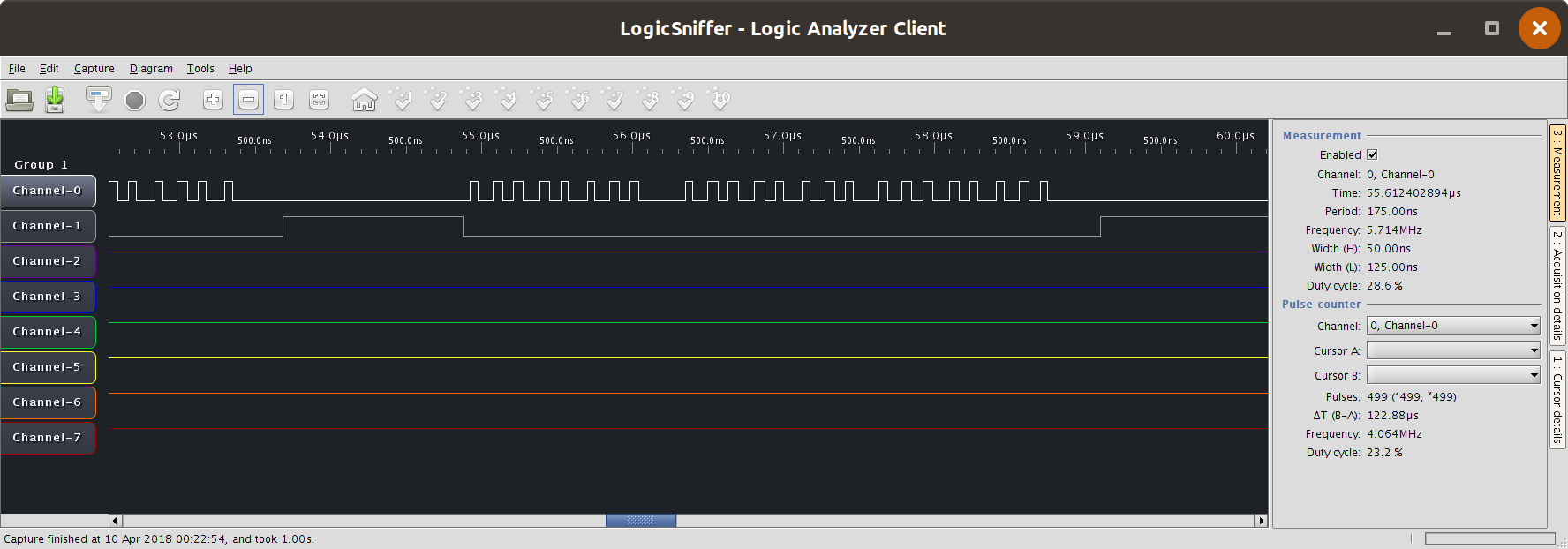Click the Time value 55.612402894µs
The height and width of the screenshot is (549, 1568).
click(x=1413, y=193)
